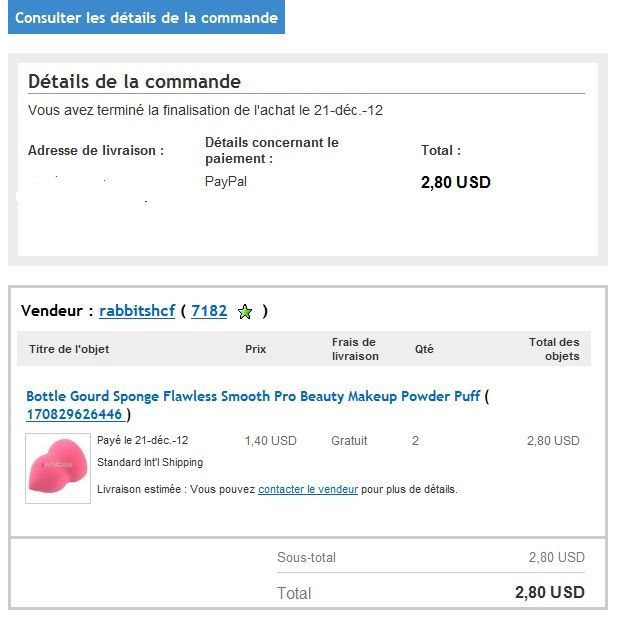
Task: Click the PayPal payment method text
Action: (225, 182)
